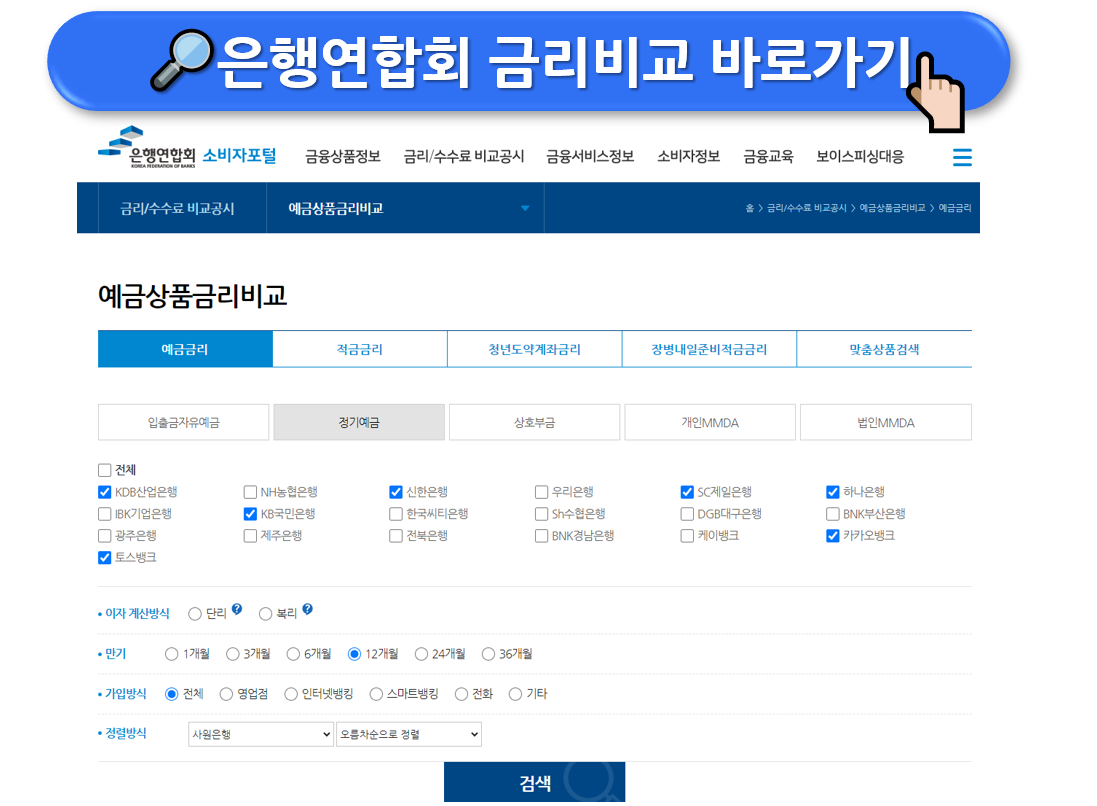Uncheck 카카오뱅크 checkbox
This screenshot has width=1097, height=806.
[833, 536]
